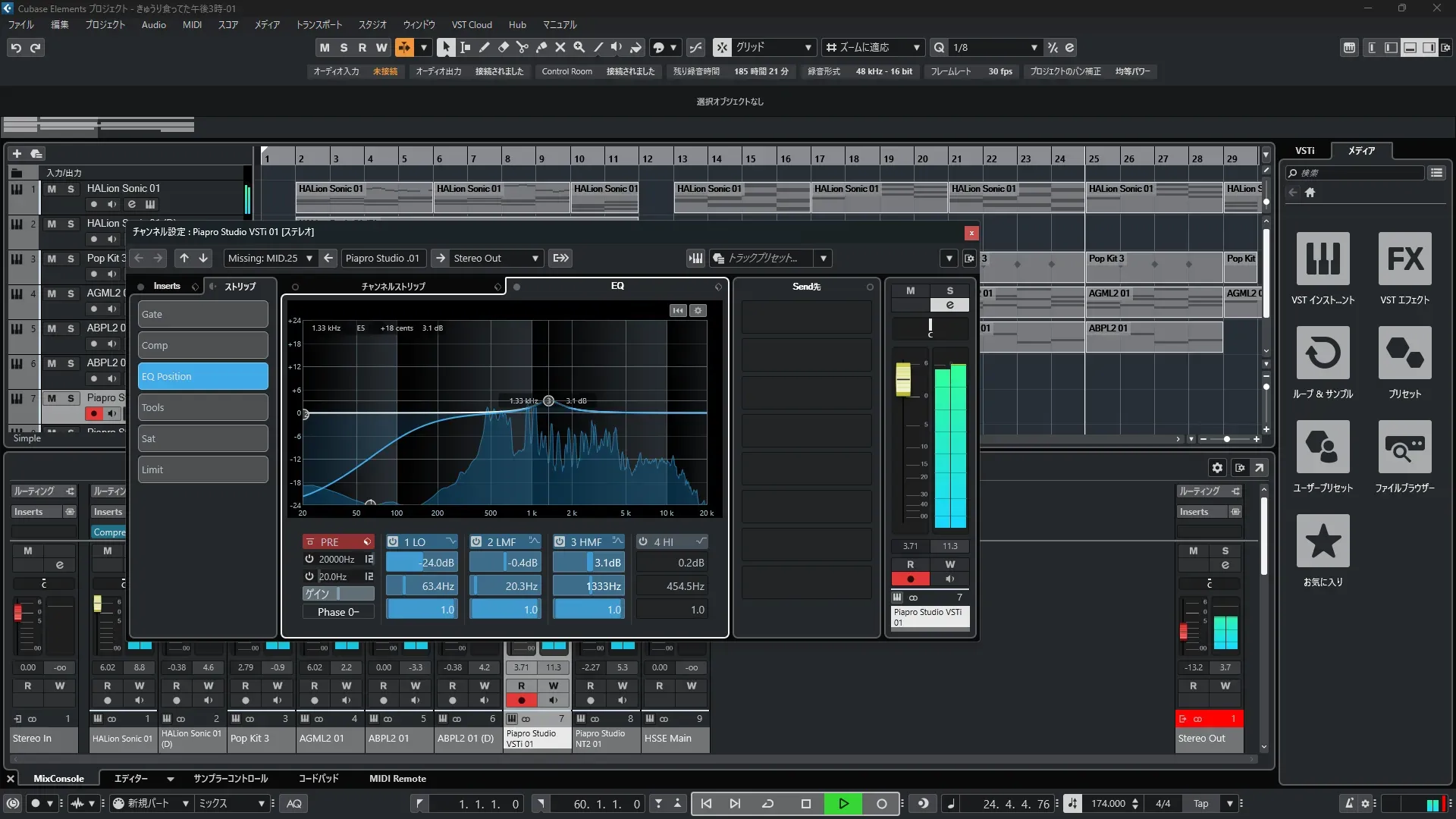Screen dimensions: 1456x819
Task: Click the EQ Position strip module
Action: (x=203, y=376)
